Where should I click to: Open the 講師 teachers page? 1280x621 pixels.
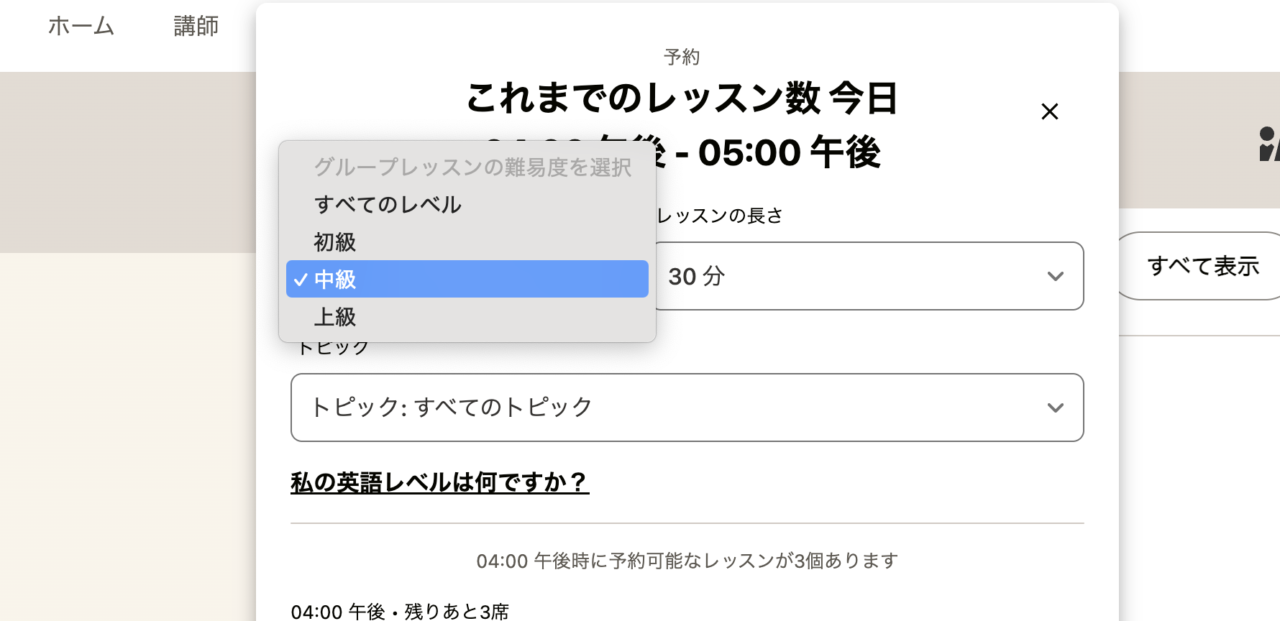click(x=194, y=27)
